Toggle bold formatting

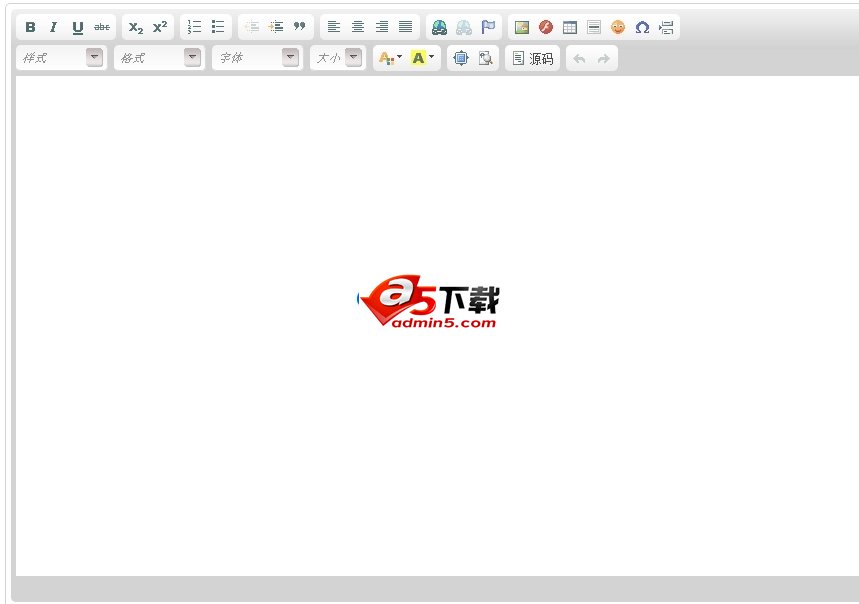(x=30, y=27)
